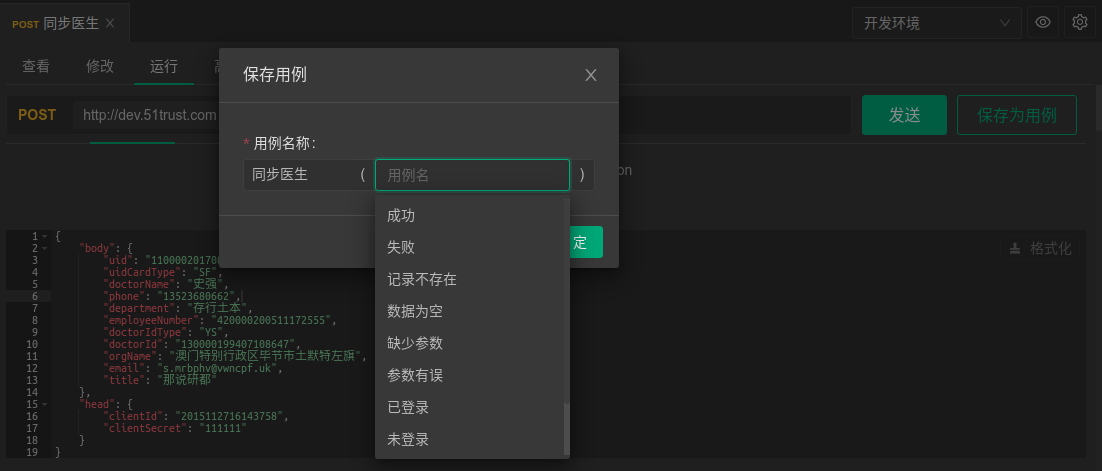The image size is (1102, 471).
Task: Select 数据为空 from the dropdown list
Action: coord(415,311)
